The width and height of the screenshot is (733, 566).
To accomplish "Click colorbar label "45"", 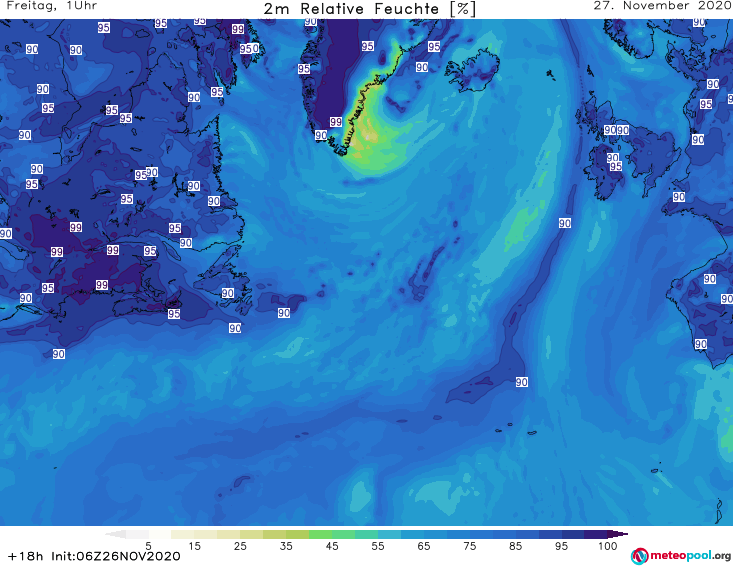I will pos(332,546).
